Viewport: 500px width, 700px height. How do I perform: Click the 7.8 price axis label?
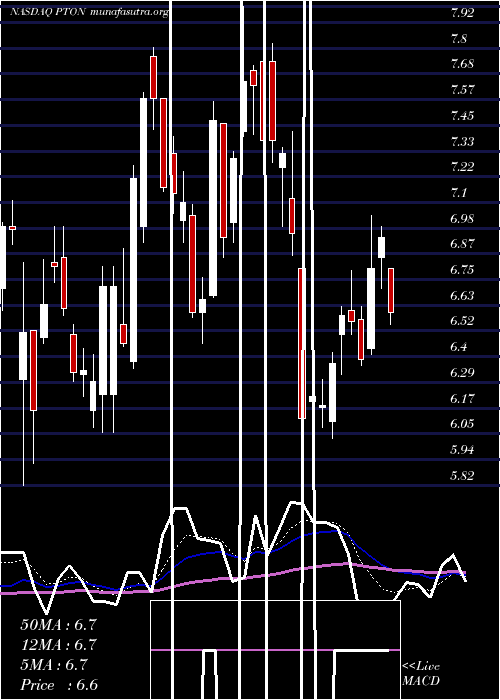(459, 38)
